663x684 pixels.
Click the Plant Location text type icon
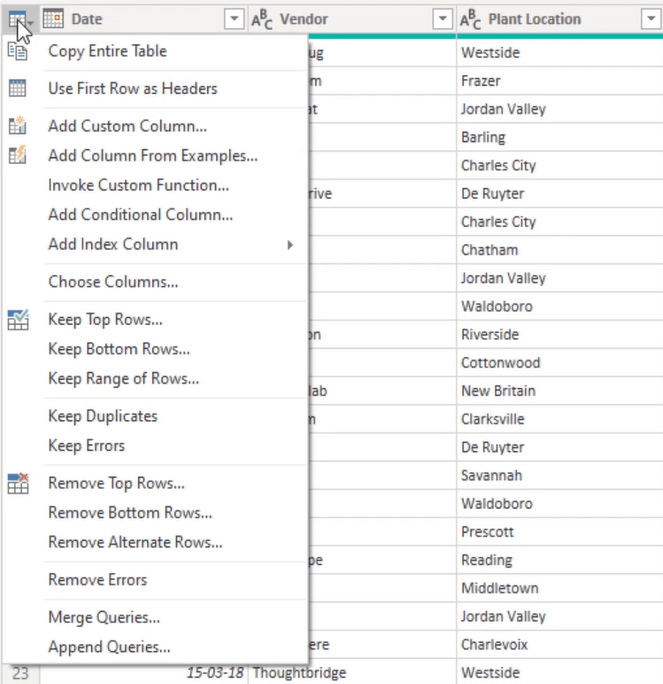coord(470,19)
